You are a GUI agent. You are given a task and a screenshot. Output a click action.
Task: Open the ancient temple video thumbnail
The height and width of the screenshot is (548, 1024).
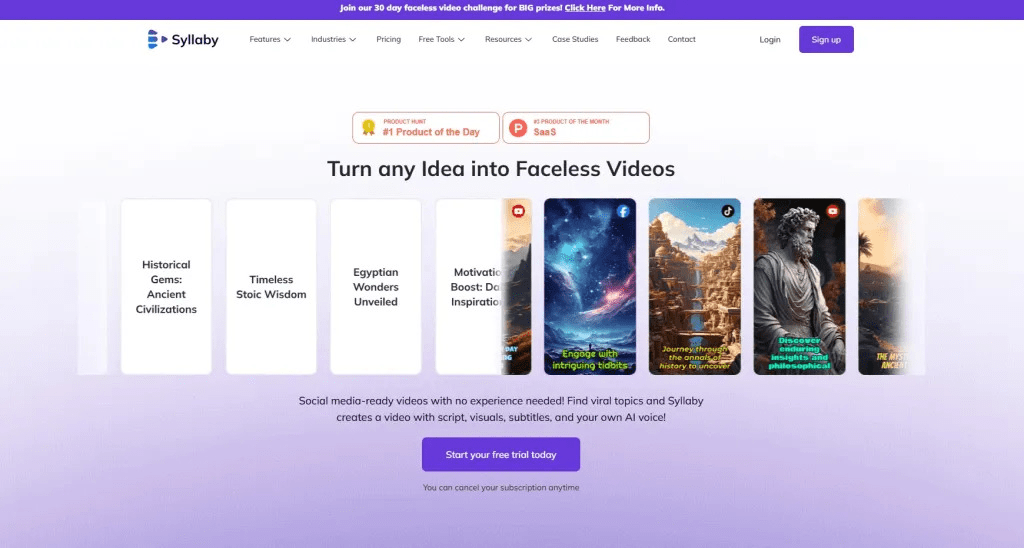click(694, 287)
